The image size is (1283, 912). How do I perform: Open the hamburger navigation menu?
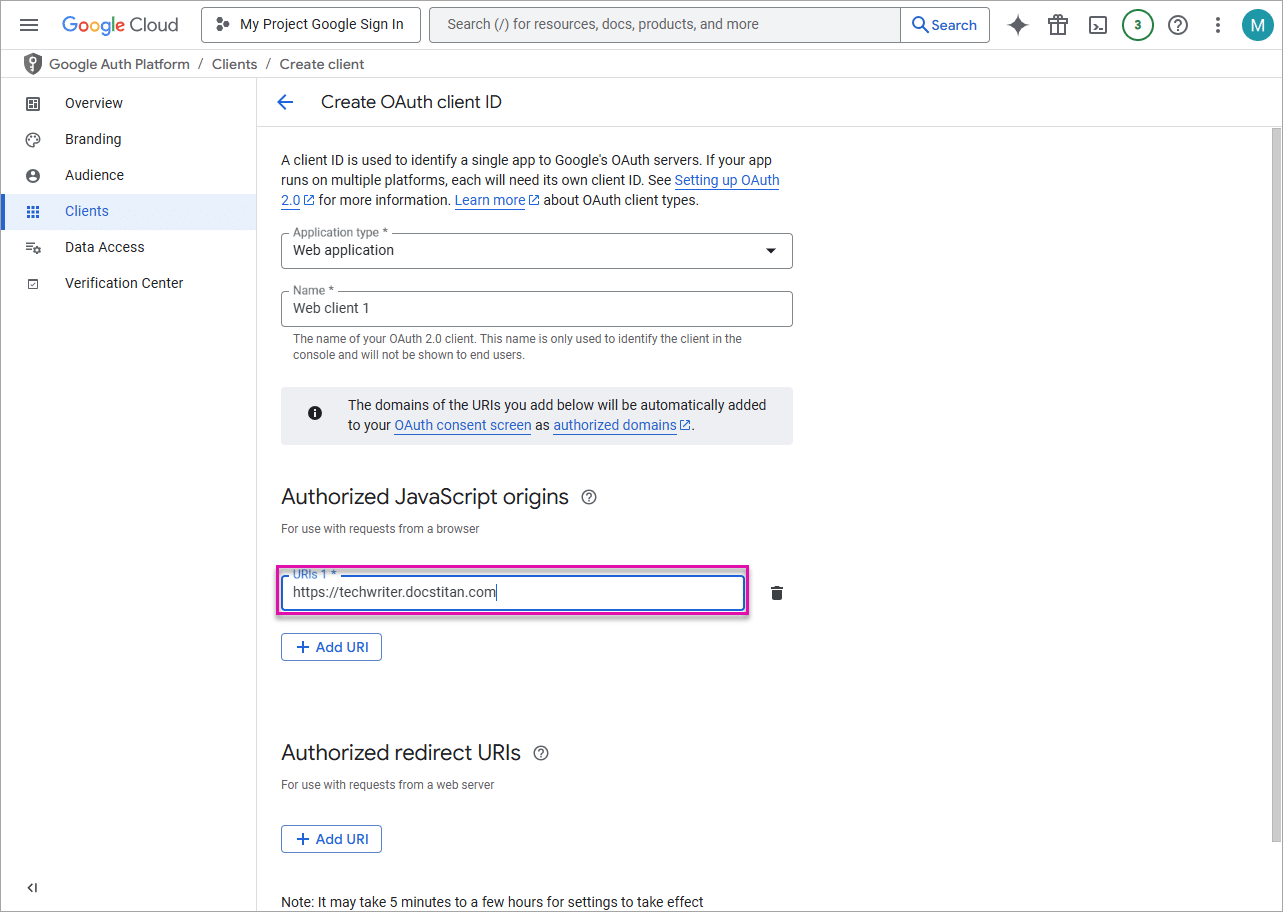(29, 25)
